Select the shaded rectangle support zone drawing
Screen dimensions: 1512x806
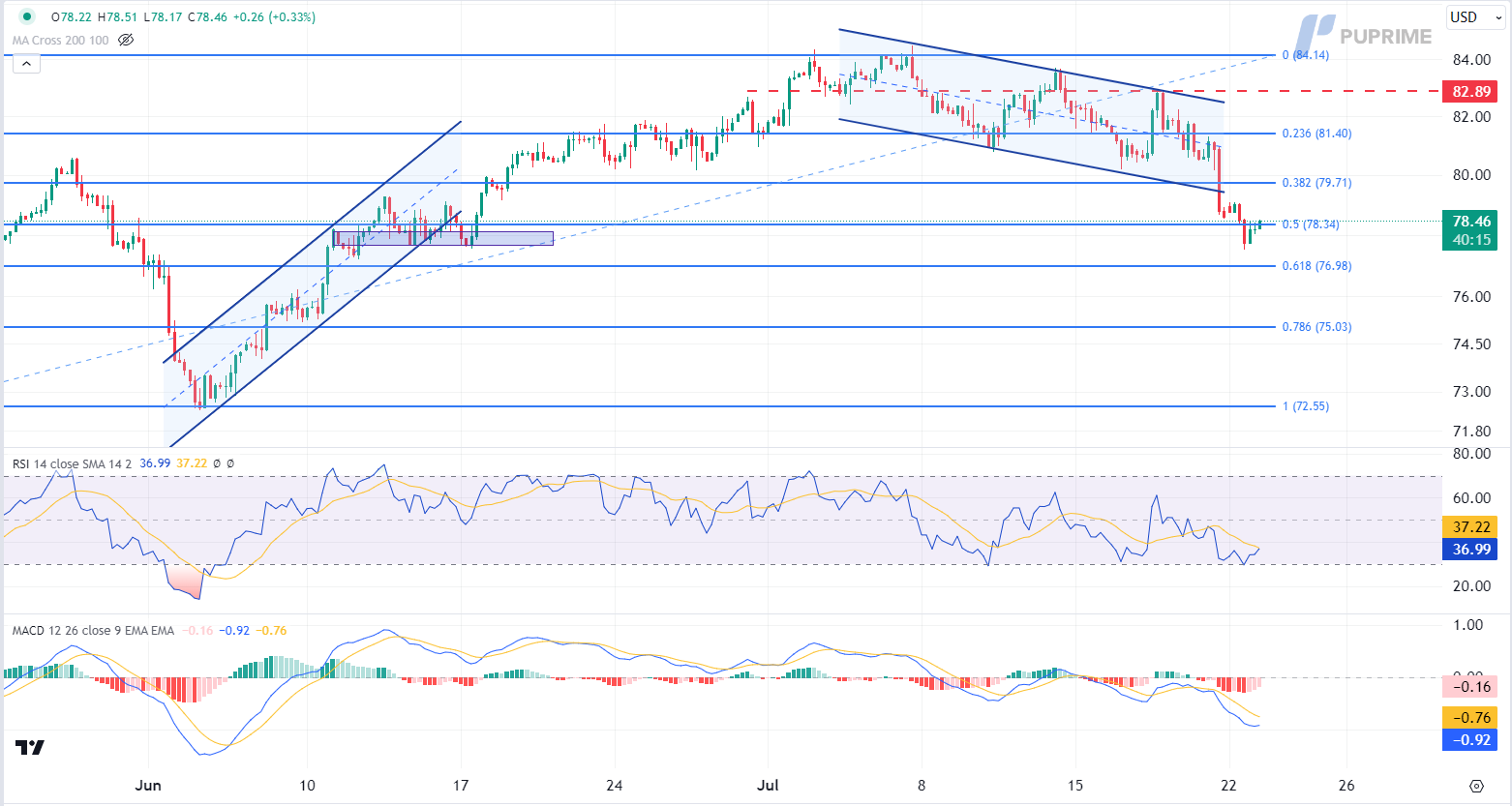443,238
